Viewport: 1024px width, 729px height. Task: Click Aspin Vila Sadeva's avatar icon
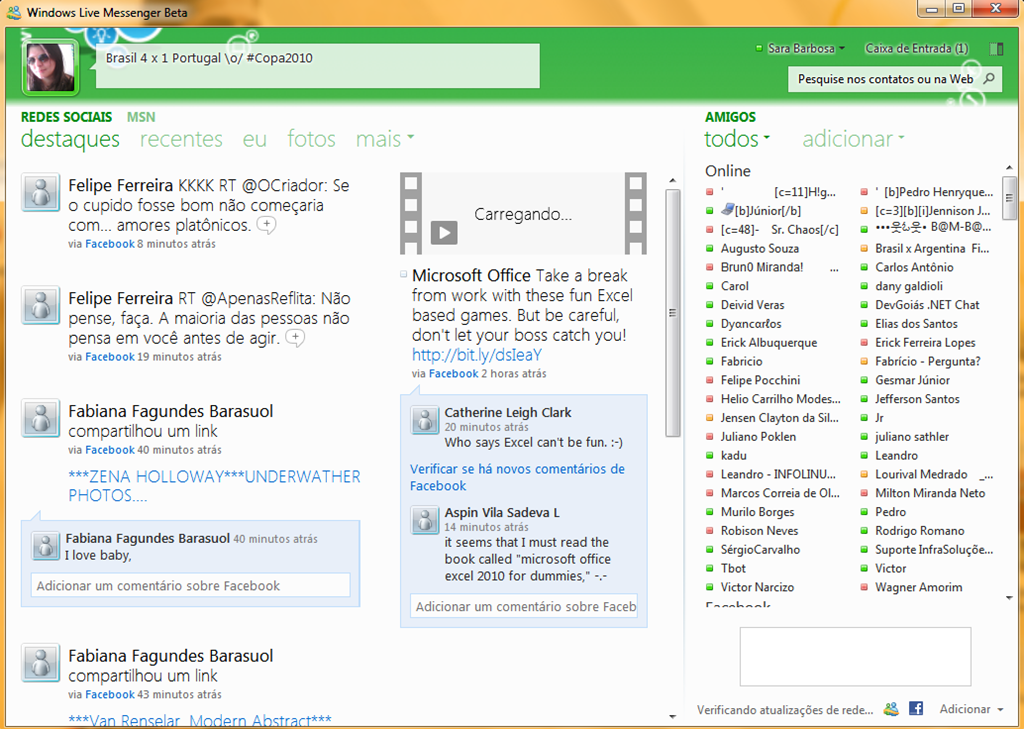point(426,521)
